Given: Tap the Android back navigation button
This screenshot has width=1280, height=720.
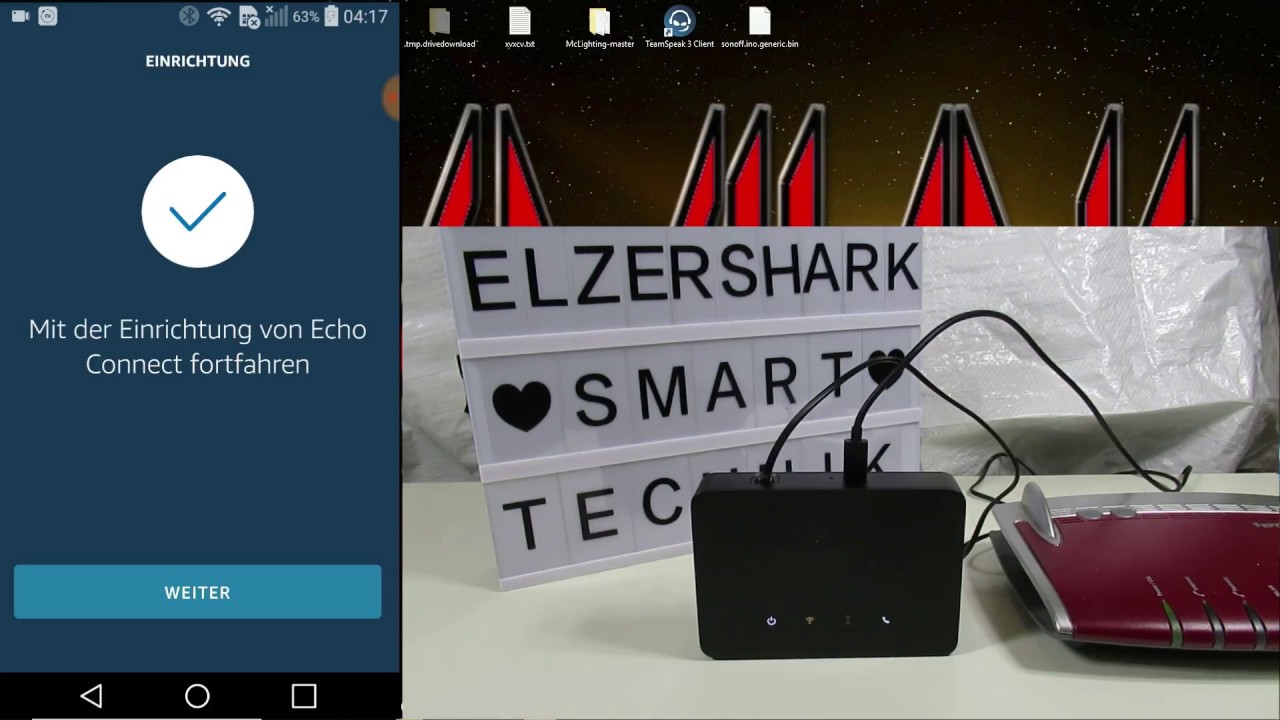Looking at the screenshot, I should (x=91, y=696).
